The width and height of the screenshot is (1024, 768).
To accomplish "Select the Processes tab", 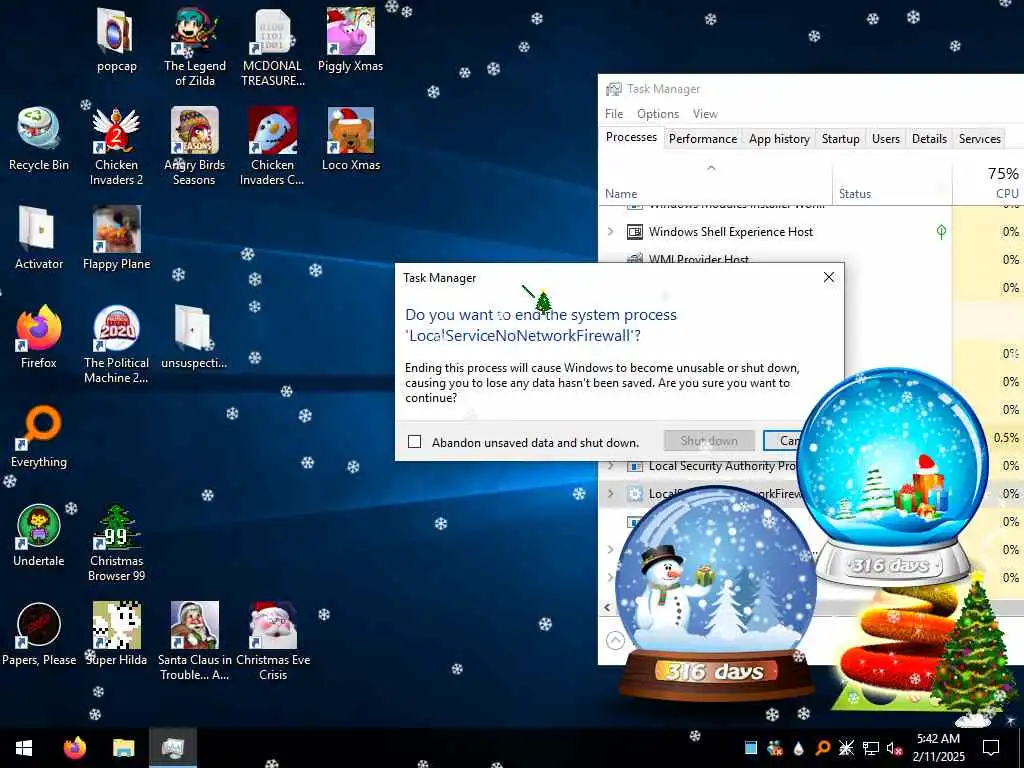I will (631, 137).
